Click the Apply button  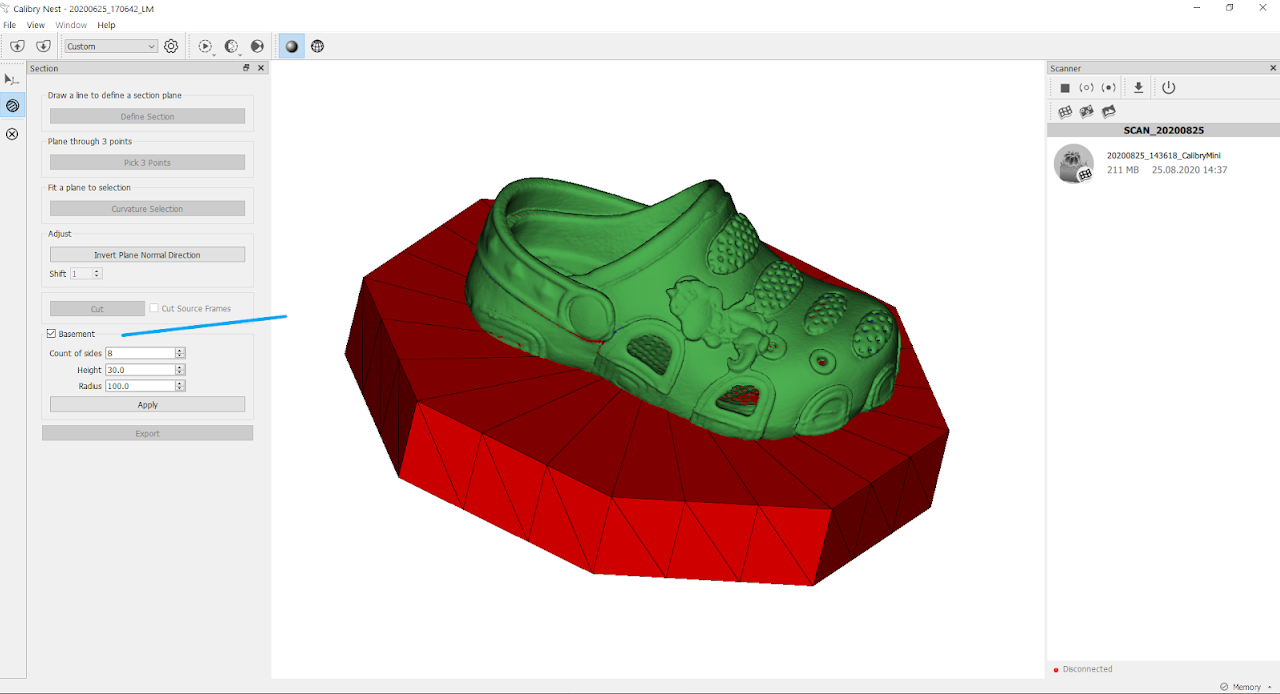[x=147, y=405]
